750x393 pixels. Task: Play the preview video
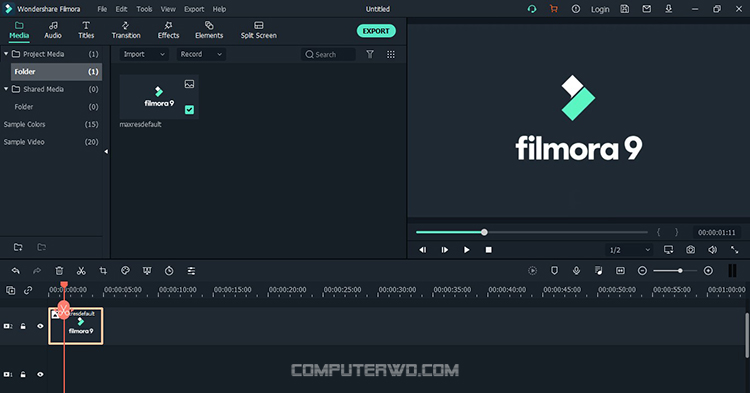coord(466,250)
